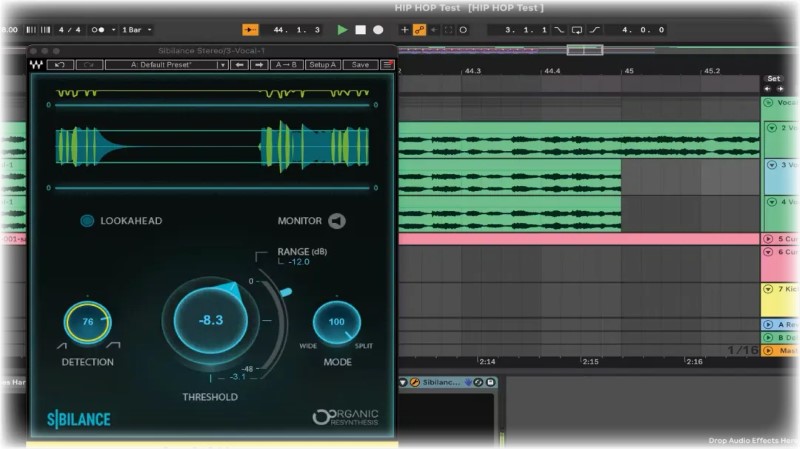Toggle the Loop switch in transport
The image size is (800, 449).
(x=577, y=30)
